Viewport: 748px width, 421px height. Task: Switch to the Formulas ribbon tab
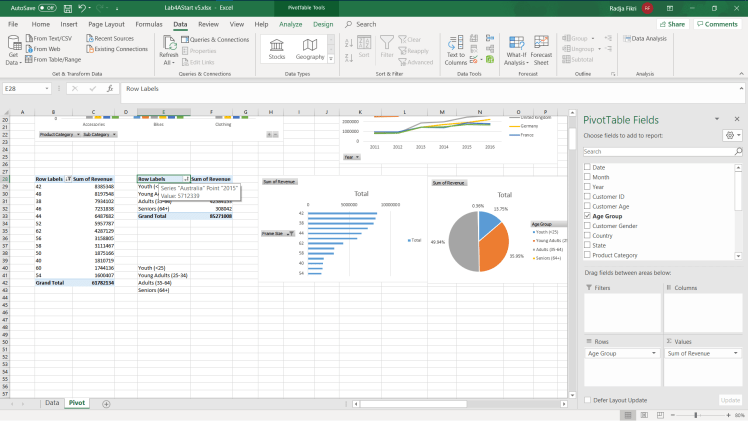(x=149, y=23)
